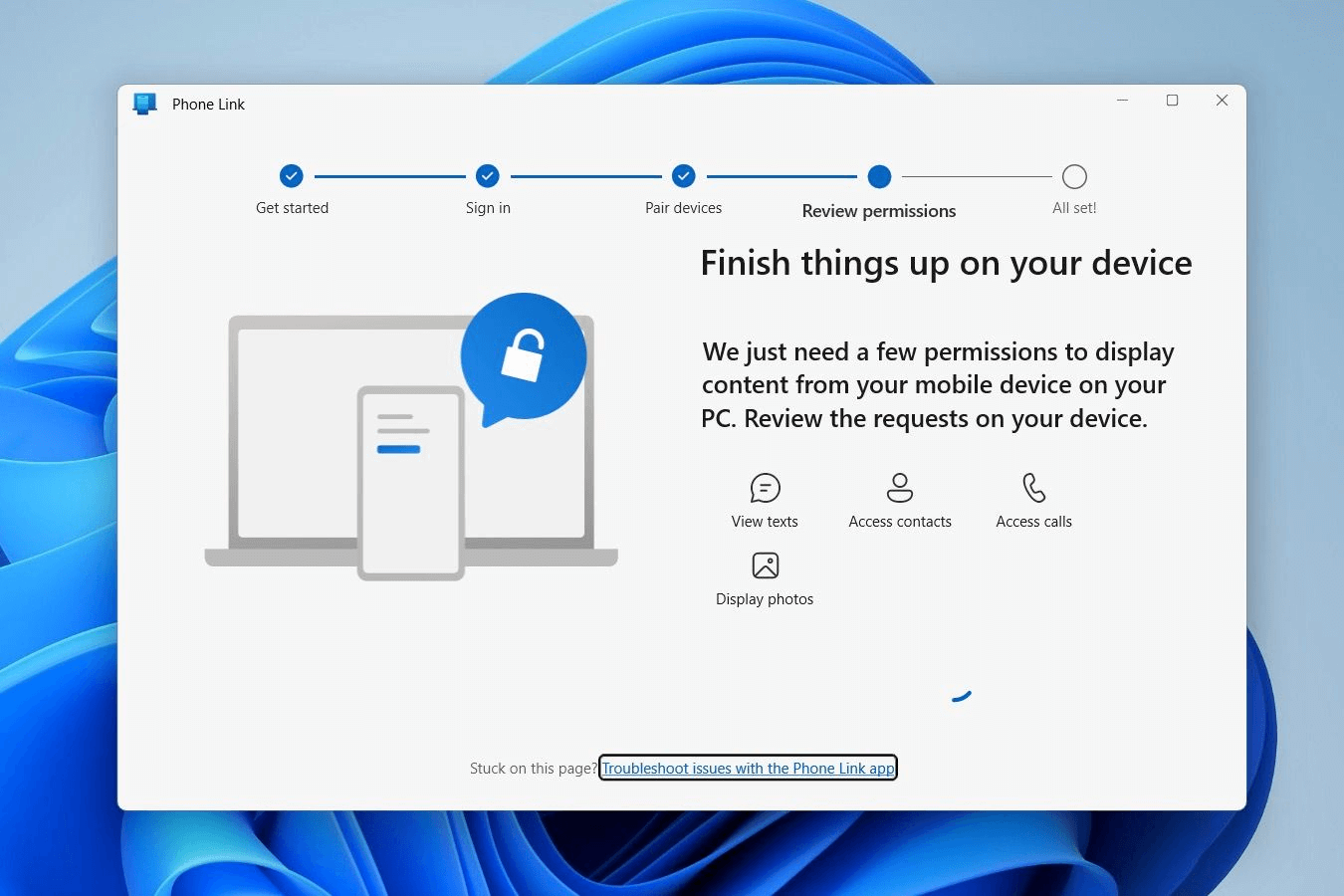Click the phone illustration over the laptop
Screen dimensions: 1344x896
[411, 483]
